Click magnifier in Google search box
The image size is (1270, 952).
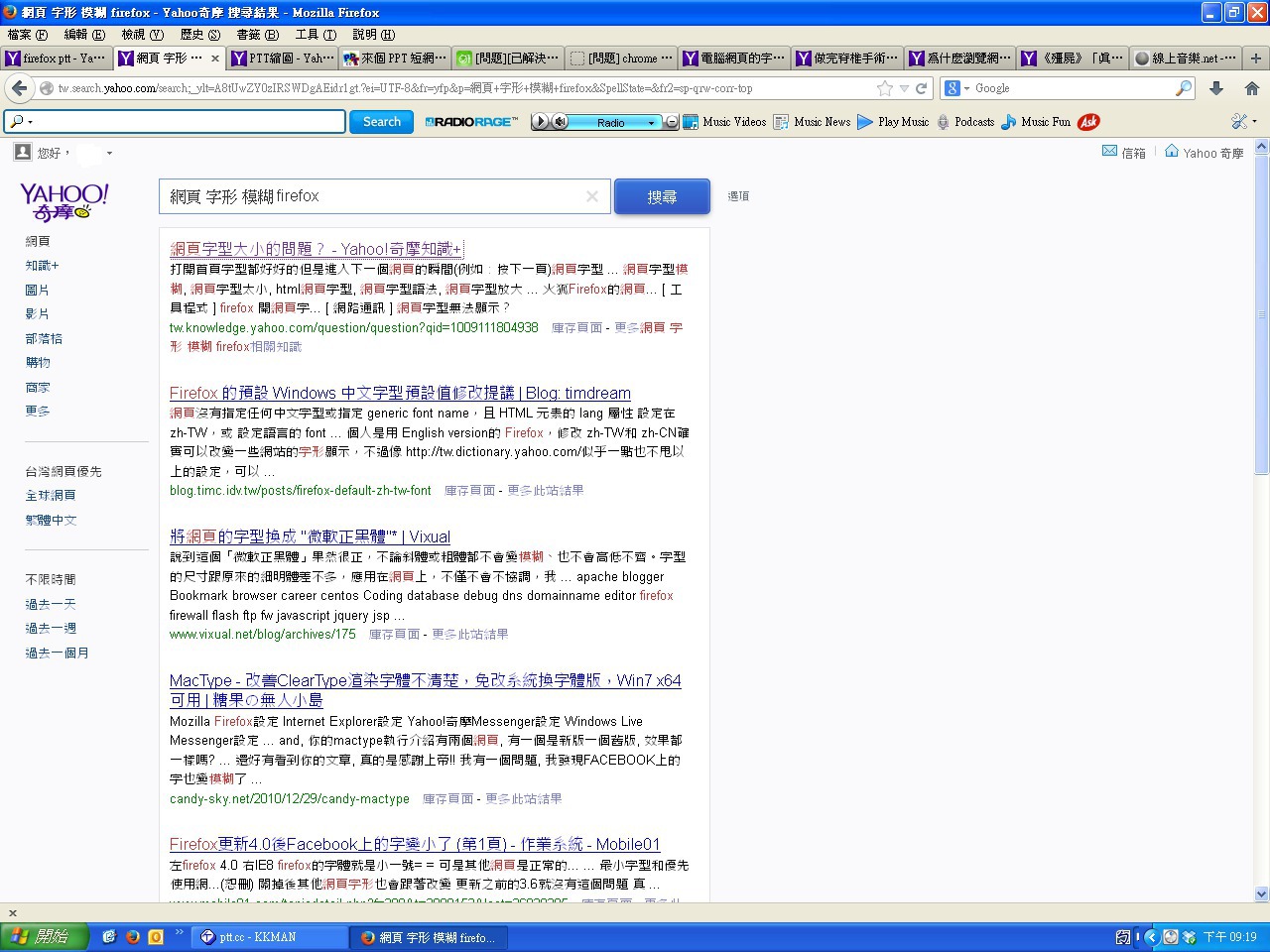coord(1183,88)
